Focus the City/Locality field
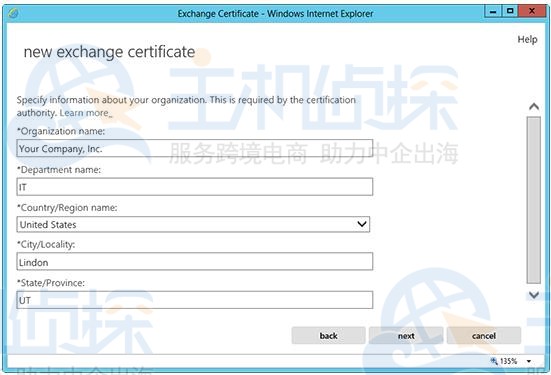551x375 pixels. [x=195, y=261]
